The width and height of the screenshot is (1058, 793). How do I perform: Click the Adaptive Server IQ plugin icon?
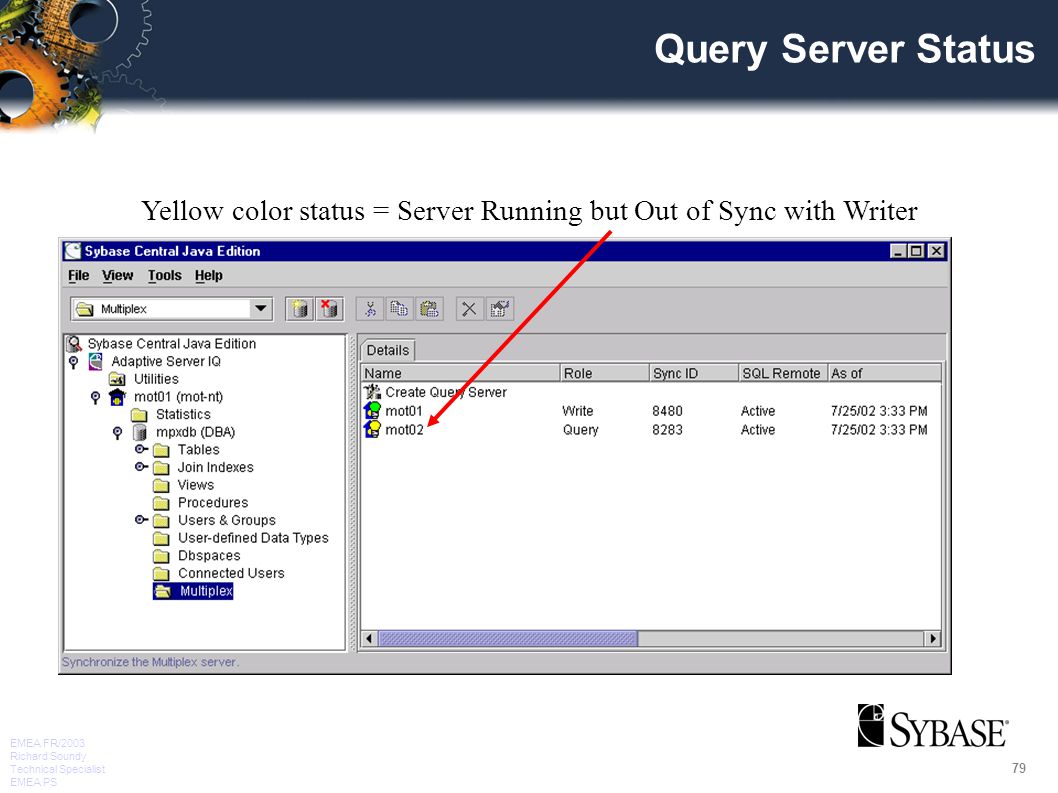[96, 361]
